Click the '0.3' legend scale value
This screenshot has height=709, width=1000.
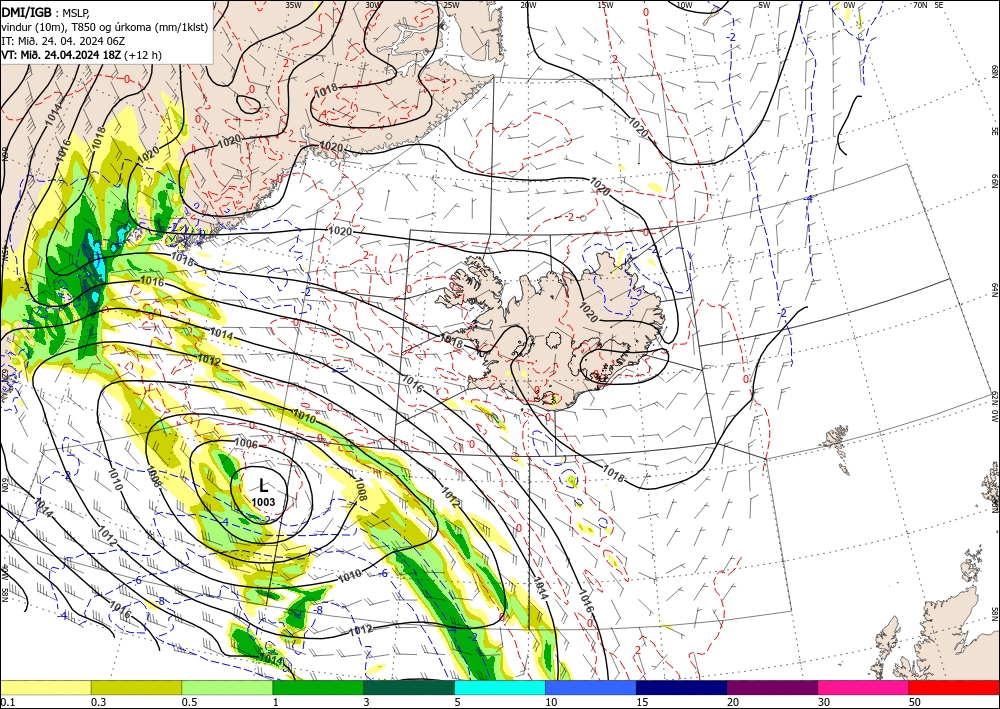98,702
